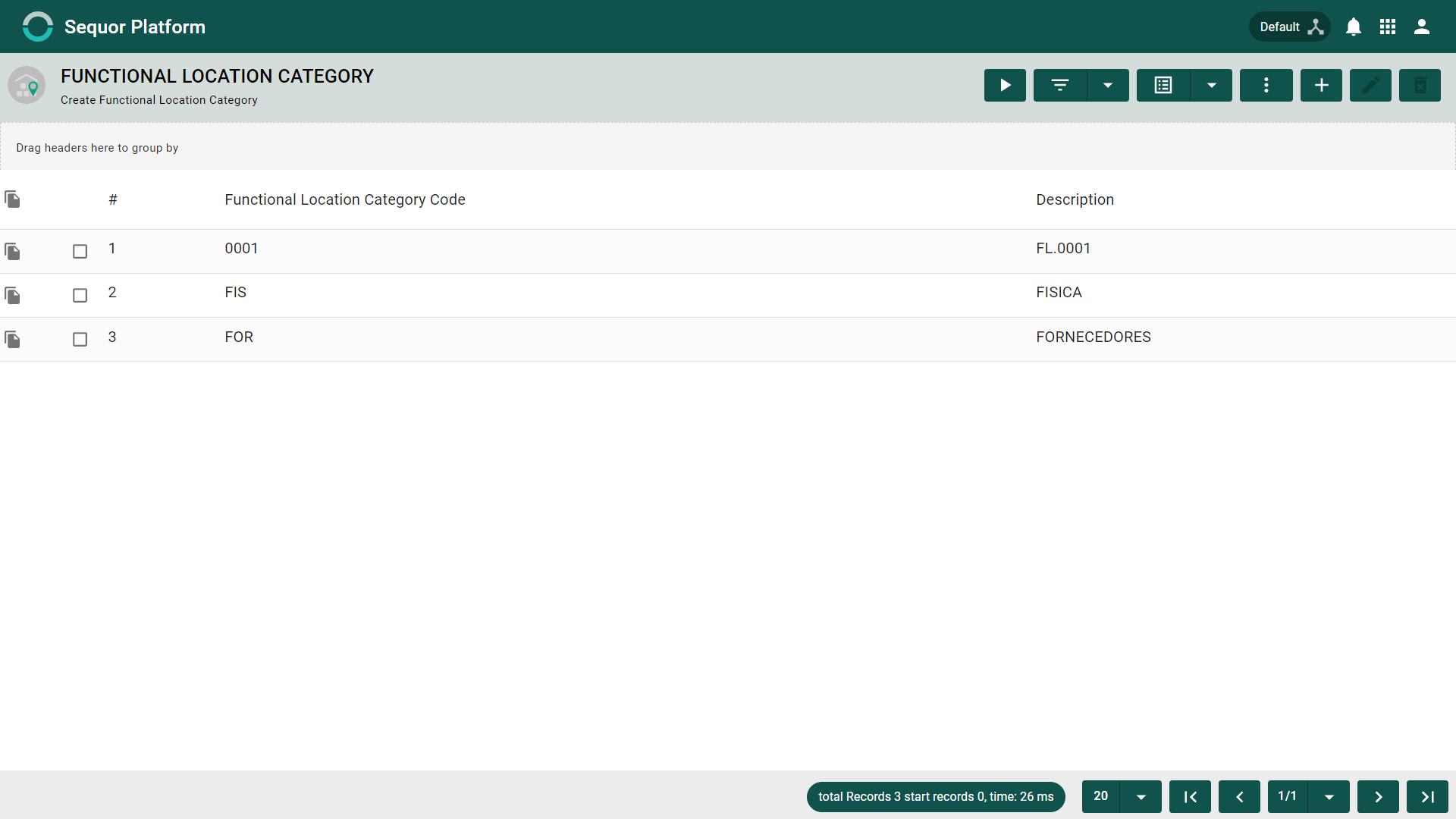Click row number 2 cell
This screenshot has height=819, width=1456.
pyautogui.click(x=112, y=293)
